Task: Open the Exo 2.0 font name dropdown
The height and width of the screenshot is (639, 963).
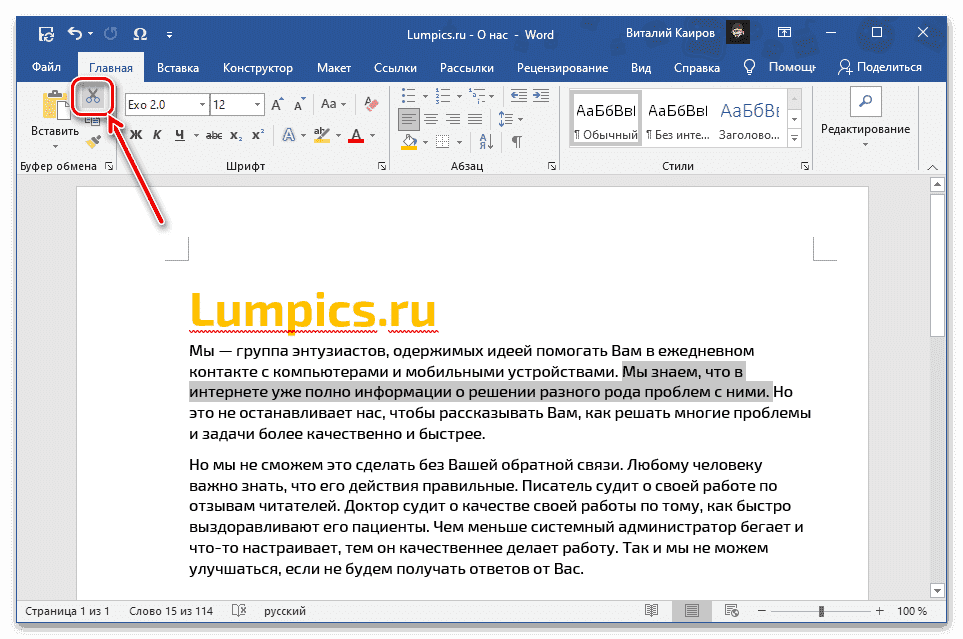Action: (x=202, y=105)
